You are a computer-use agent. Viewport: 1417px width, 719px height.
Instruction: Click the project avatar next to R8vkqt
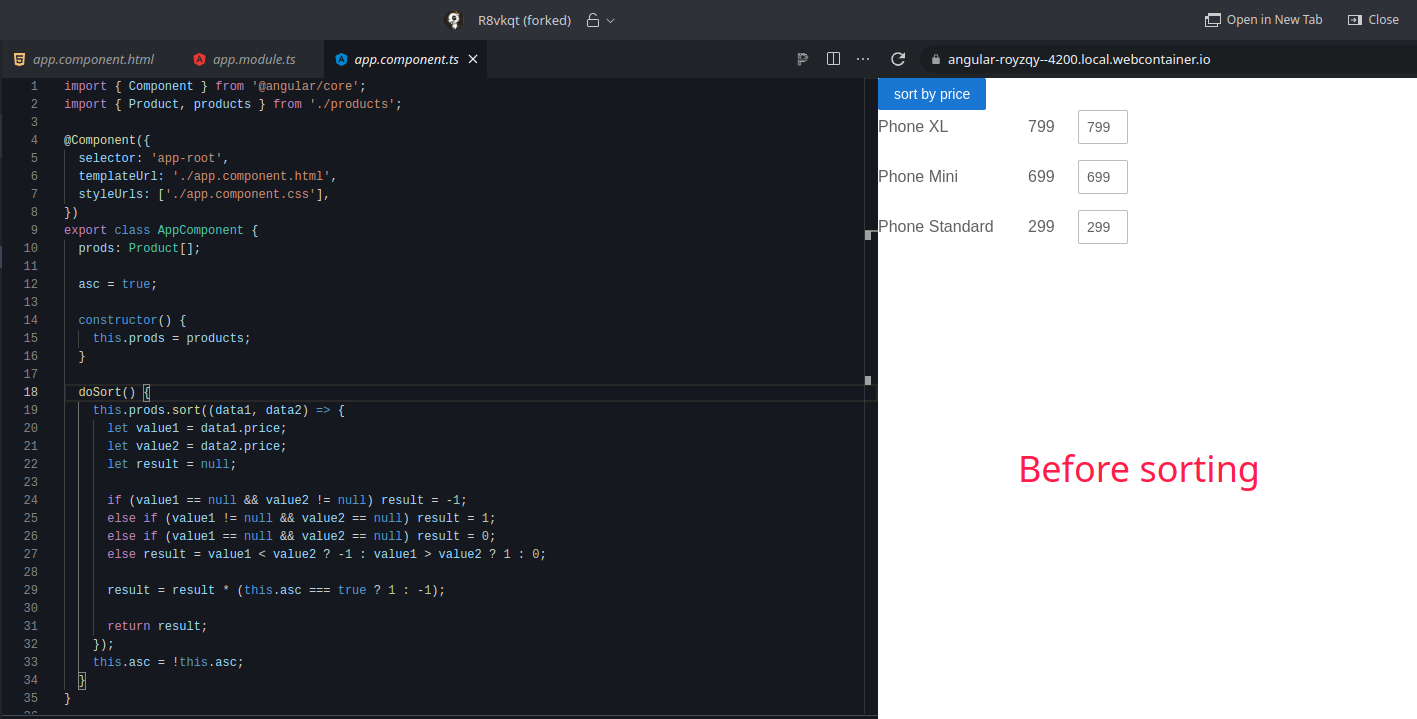453,20
